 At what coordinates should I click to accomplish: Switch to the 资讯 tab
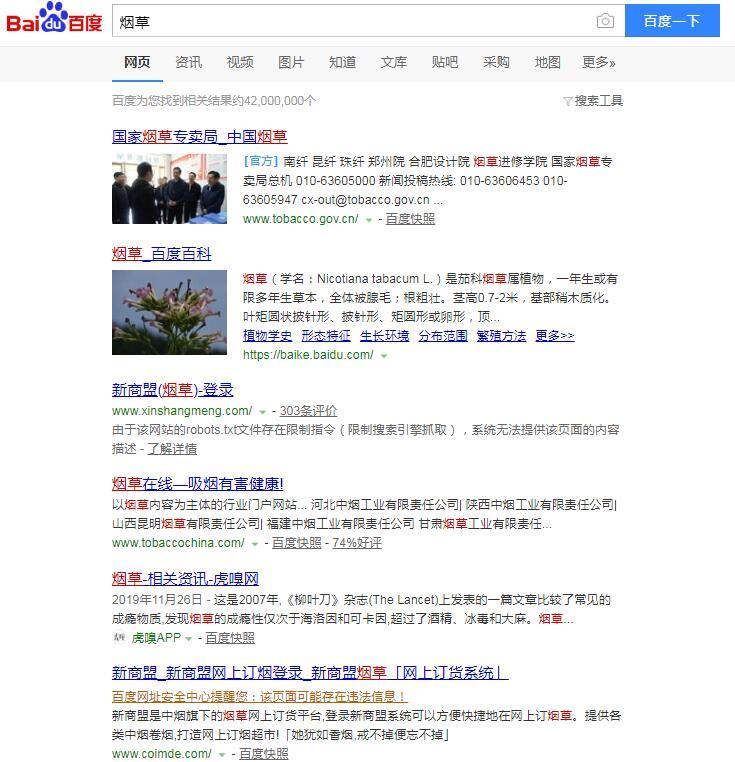(189, 62)
